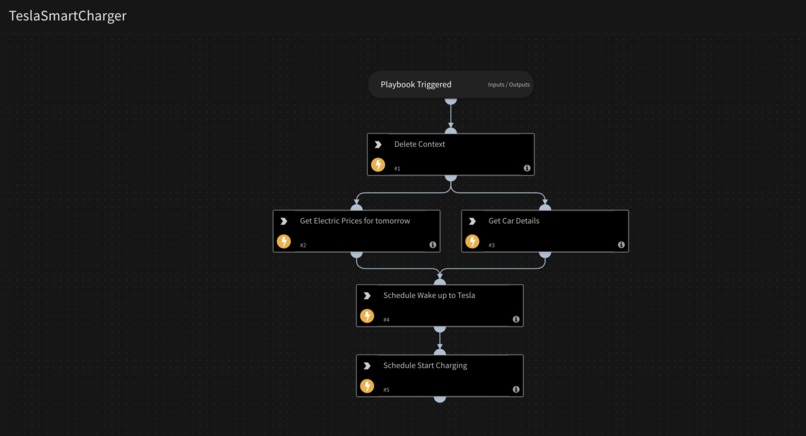
Task: Click the TeslaSmartCharger playbook title
Action: click(x=67, y=16)
